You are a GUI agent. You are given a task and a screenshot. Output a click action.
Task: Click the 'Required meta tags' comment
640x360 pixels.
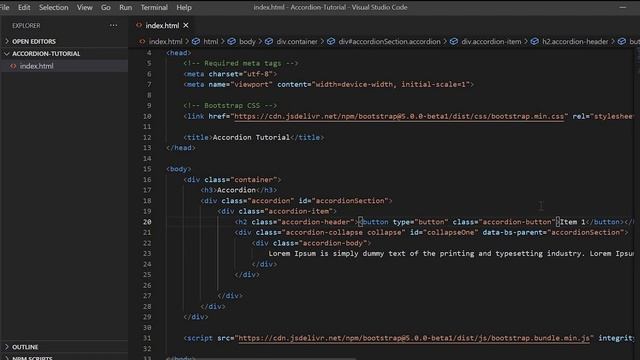pyautogui.click(x=241, y=63)
